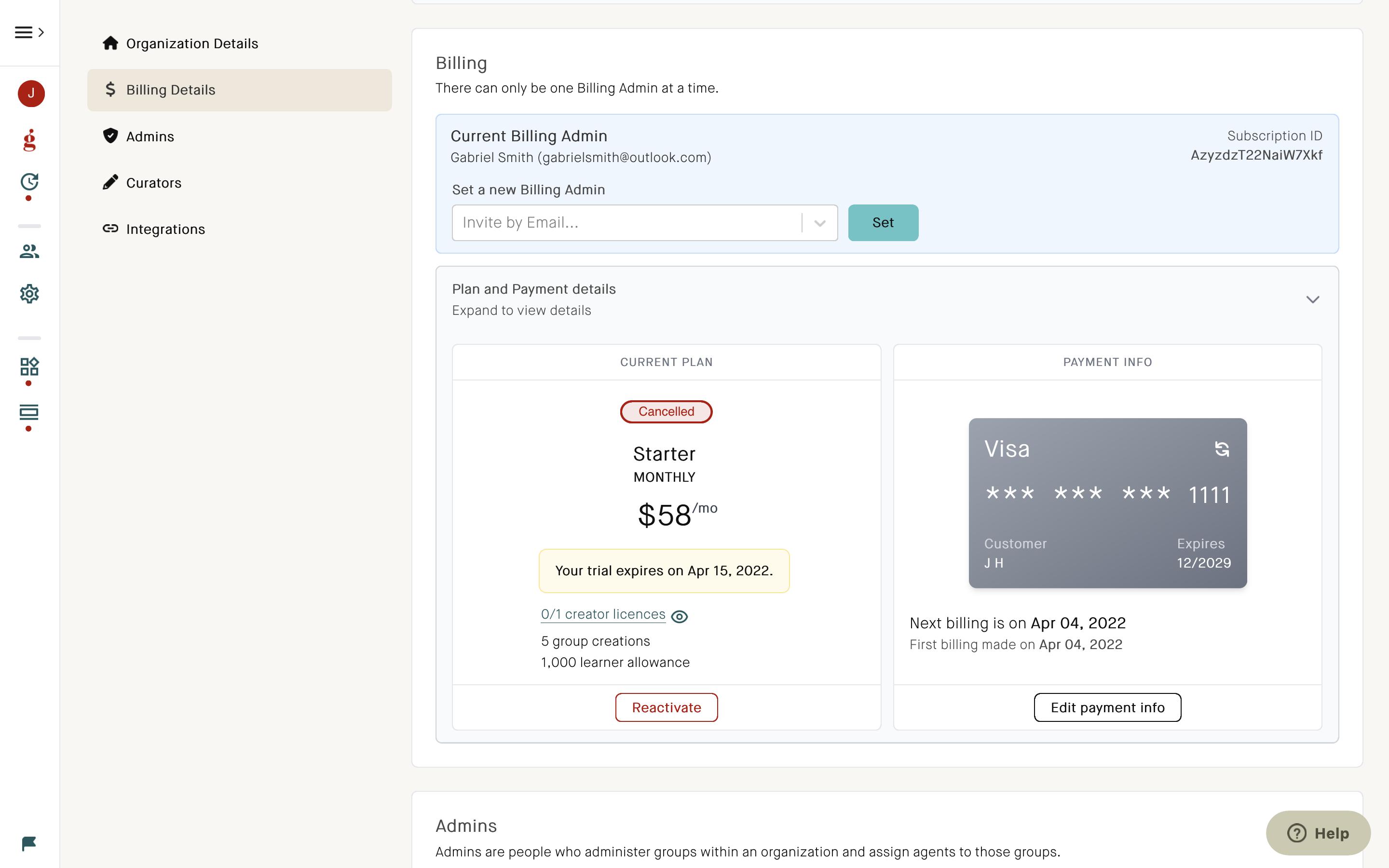Screen dimensions: 1389x868
Task: Open the hamburger menu in the sidebar
Action: tap(23, 32)
